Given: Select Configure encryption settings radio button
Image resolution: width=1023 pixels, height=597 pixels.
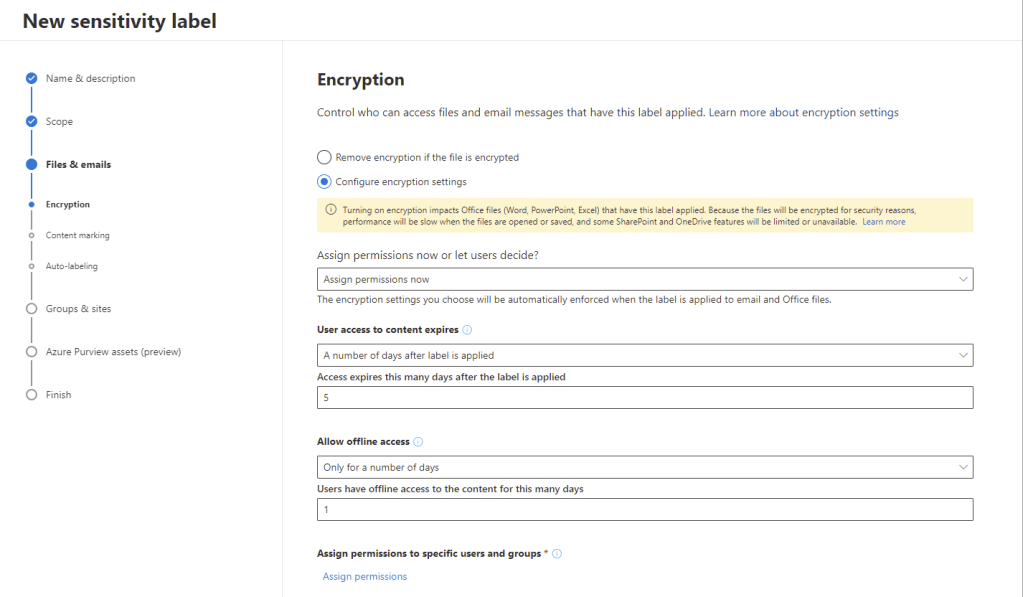Looking at the screenshot, I should pyautogui.click(x=324, y=182).
